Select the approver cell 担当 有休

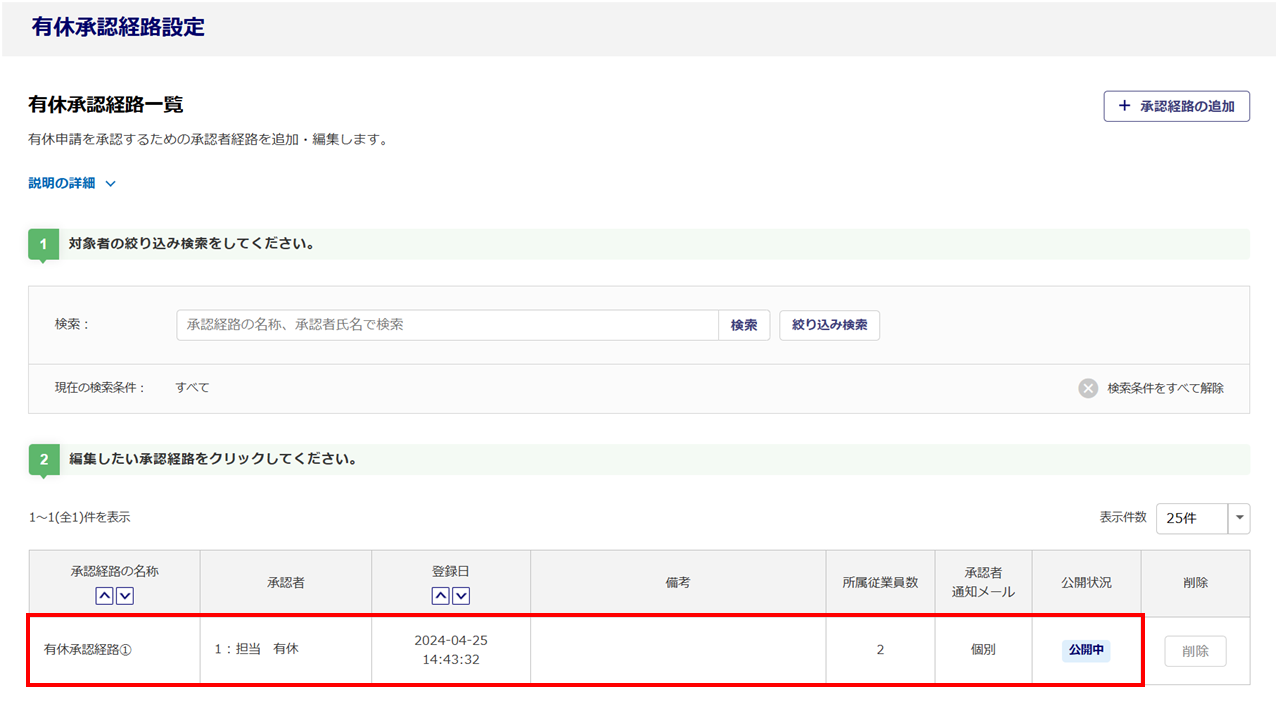[257, 649]
